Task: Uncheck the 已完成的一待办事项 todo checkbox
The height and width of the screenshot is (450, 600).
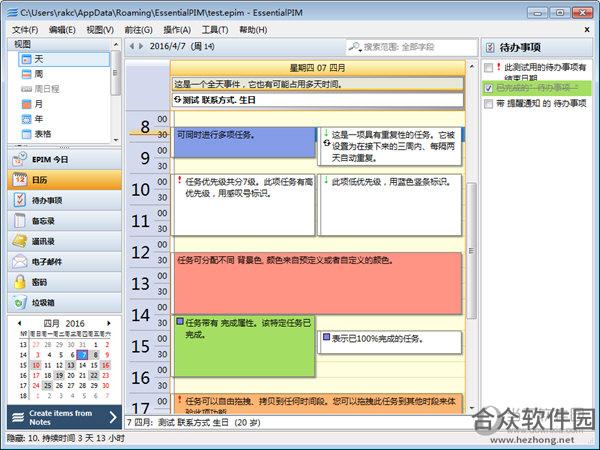Action: click(x=489, y=88)
